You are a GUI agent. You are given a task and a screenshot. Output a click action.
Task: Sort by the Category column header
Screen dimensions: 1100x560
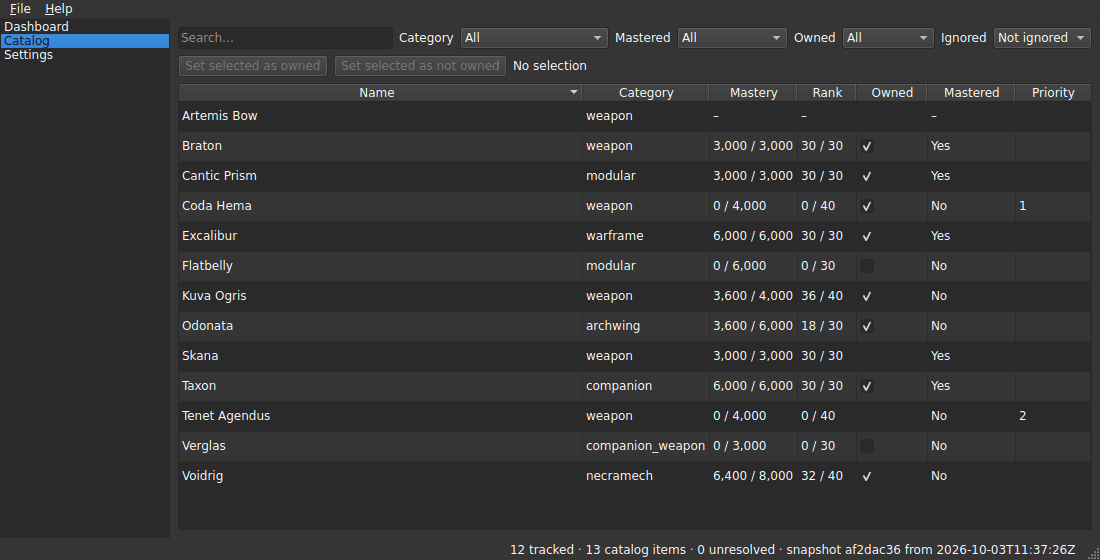(645, 93)
